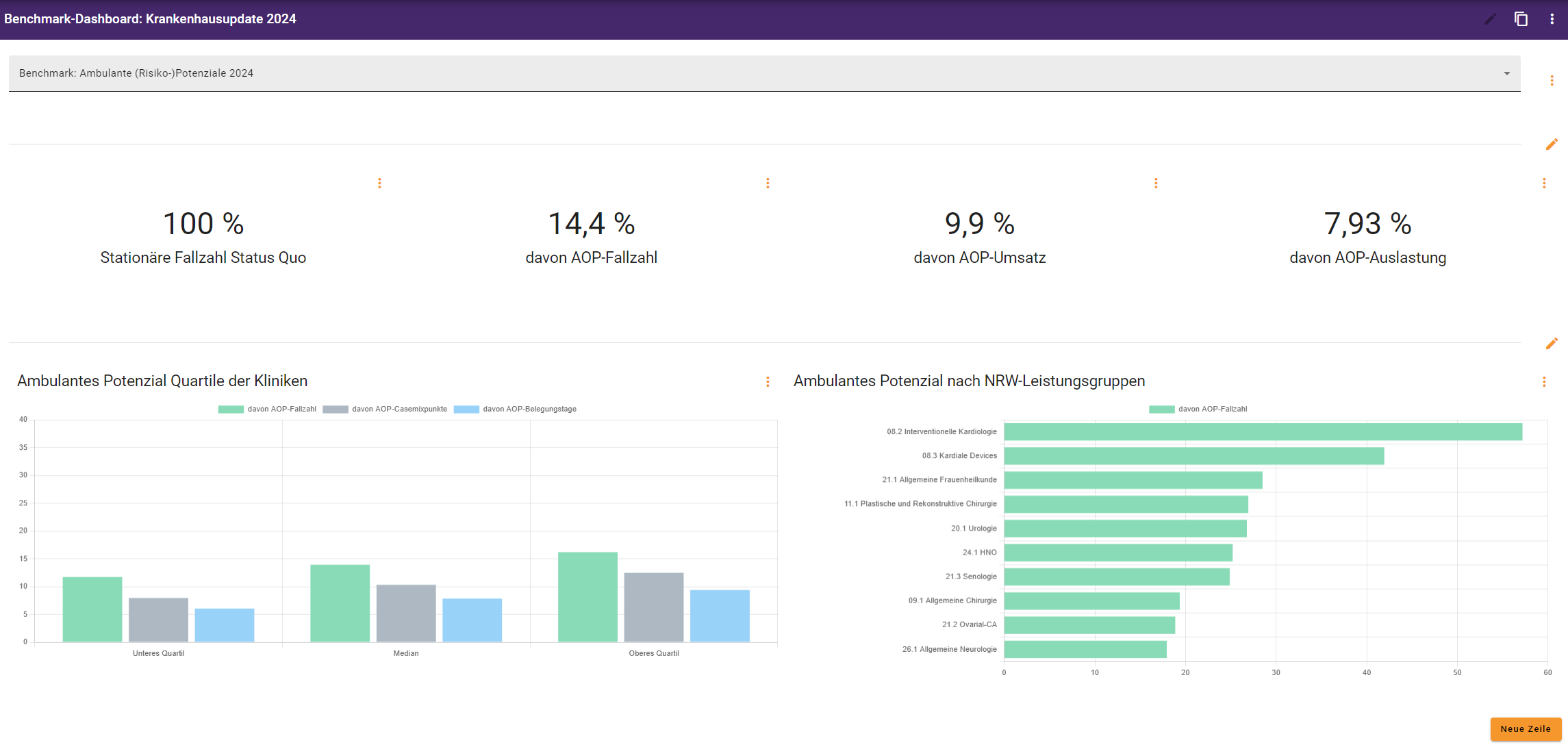Open options for Quartile der Kliniken chart
Viewport: 1568px width, 747px height.
pyautogui.click(x=768, y=381)
